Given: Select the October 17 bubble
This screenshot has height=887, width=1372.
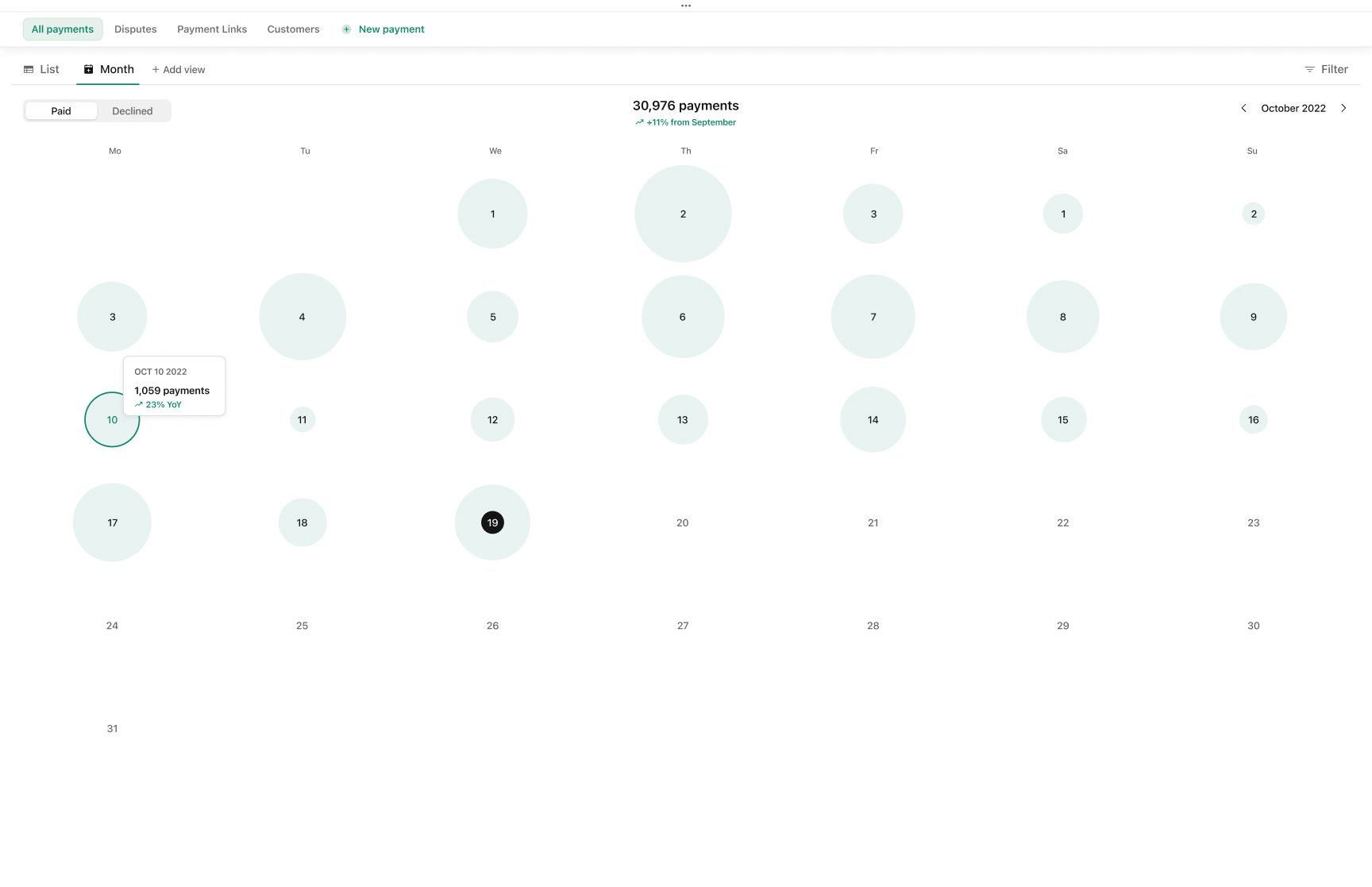Looking at the screenshot, I should (112, 523).
